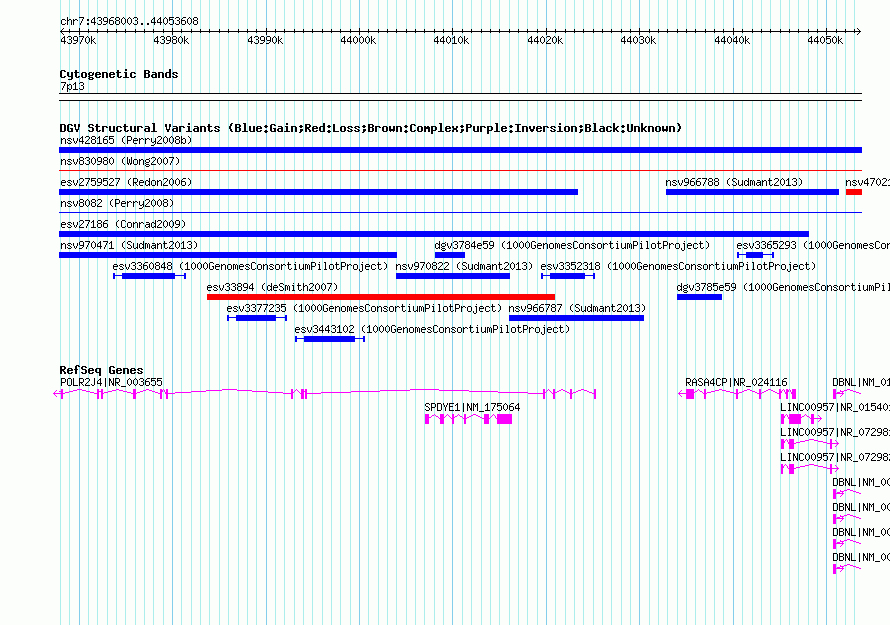Viewport: 890px width, 625px height.
Task: Click the 43970k ruler tick label
Action: [x=78, y=41]
